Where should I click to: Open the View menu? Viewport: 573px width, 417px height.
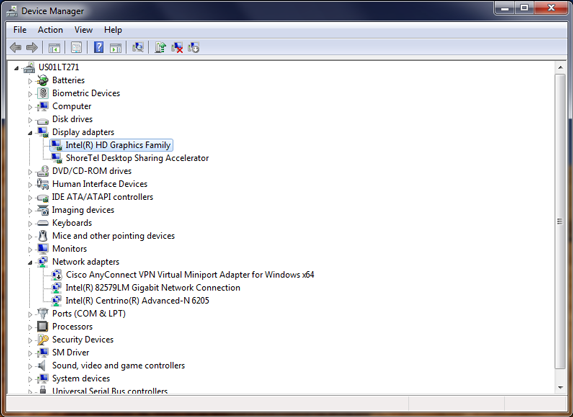[x=83, y=30]
